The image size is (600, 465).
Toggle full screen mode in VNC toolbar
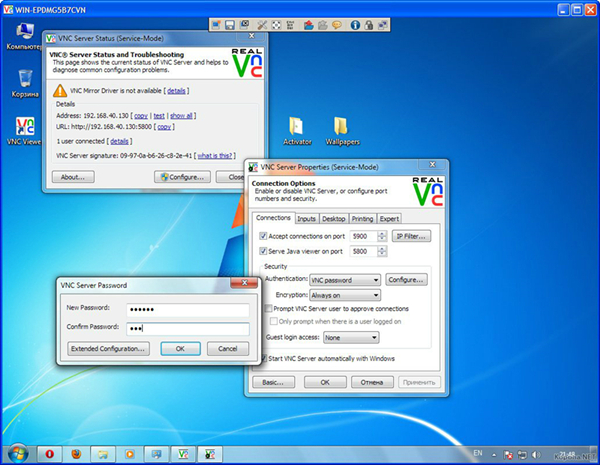point(277,23)
